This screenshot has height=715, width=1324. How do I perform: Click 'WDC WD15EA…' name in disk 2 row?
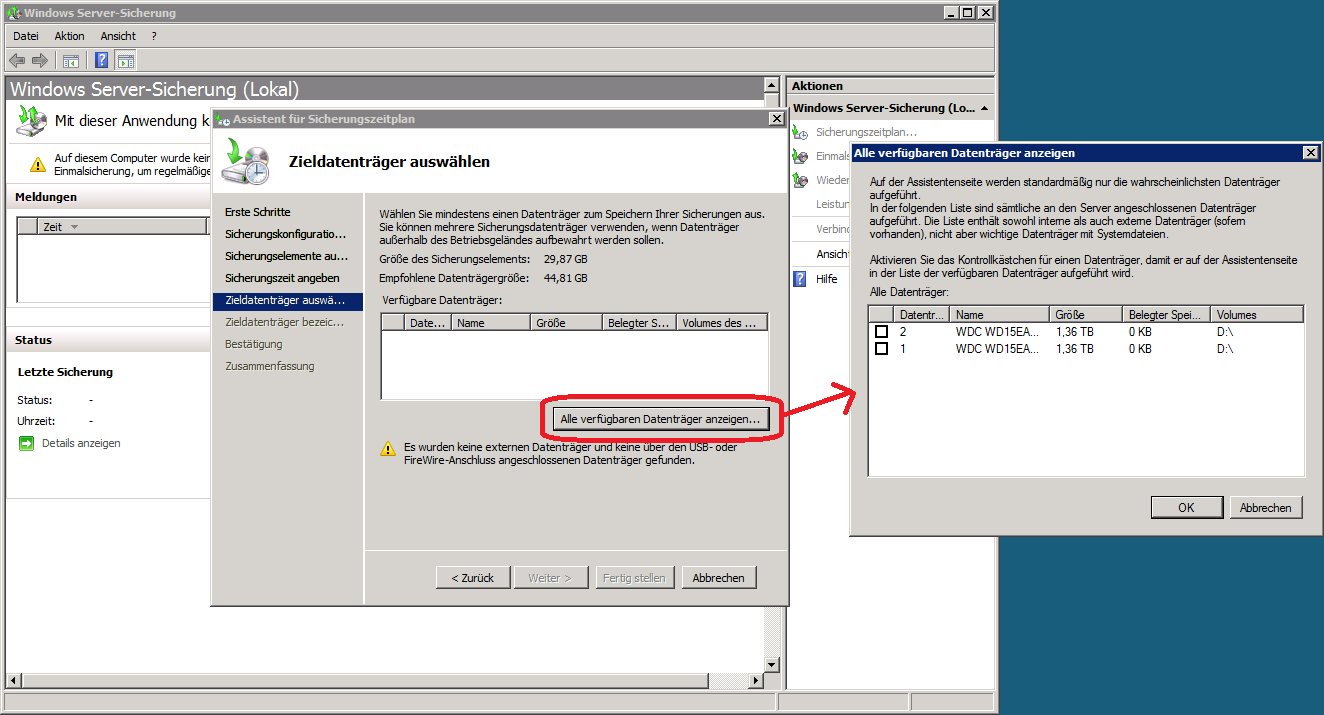[x=997, y=331]
